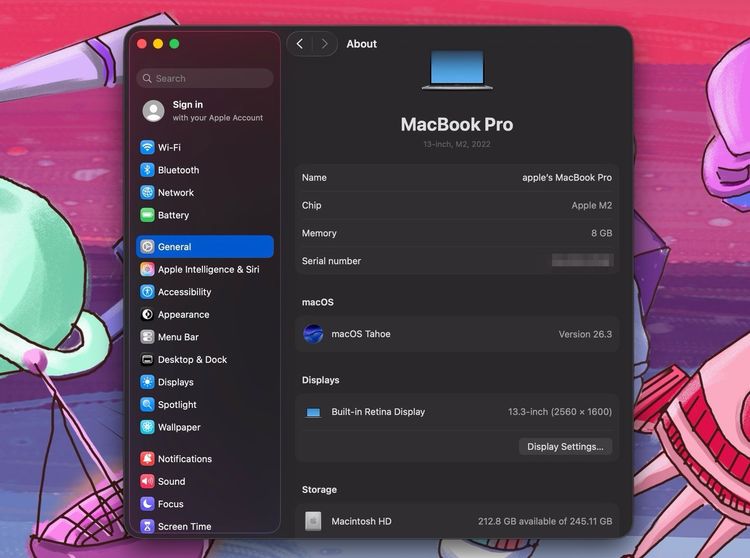Click "13.3-inch (2560 × 1600)" text
Viewport: 750px width, 558px height.
pos(560,412)
